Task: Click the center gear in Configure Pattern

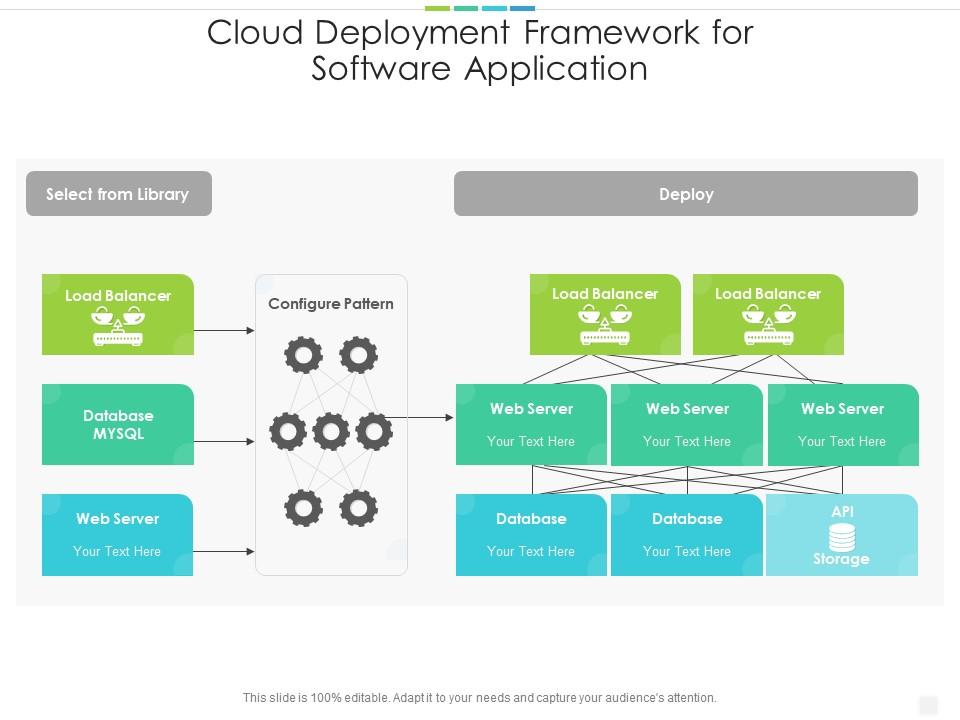Action: coord(331,432)
